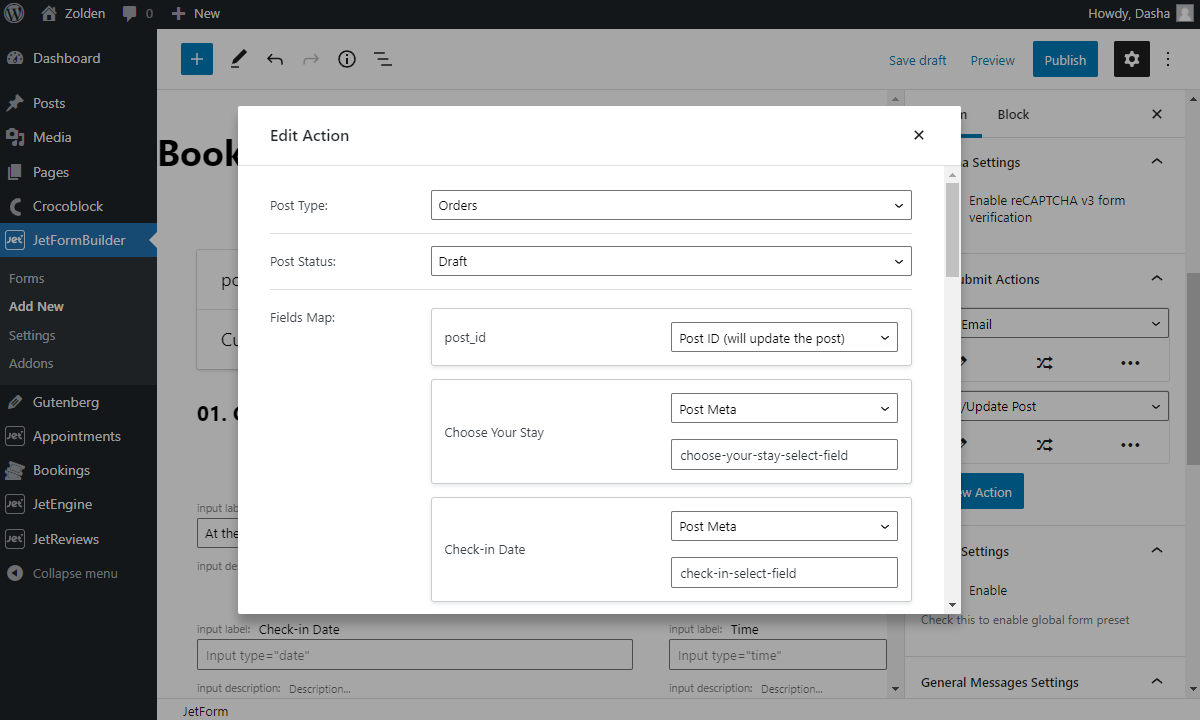The width and height of the screenshot is (1200, 720).
Task: Open the Post ID field mapping dropdown
Action: pyautogui.click(x=784, y=337)
